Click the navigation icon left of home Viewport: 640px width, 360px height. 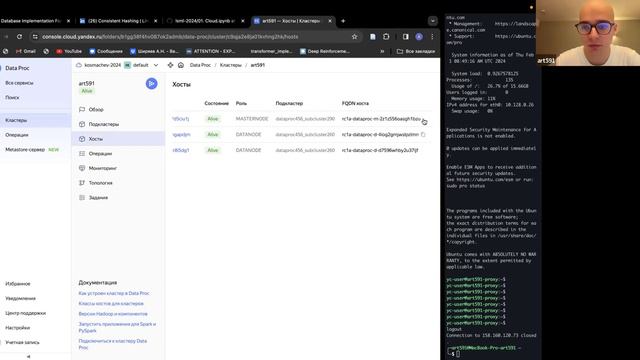[x=170, y=65]
